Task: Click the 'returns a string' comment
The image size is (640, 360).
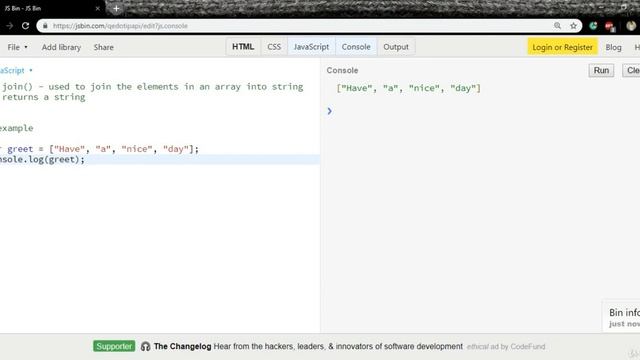Action: coord(44,97)
